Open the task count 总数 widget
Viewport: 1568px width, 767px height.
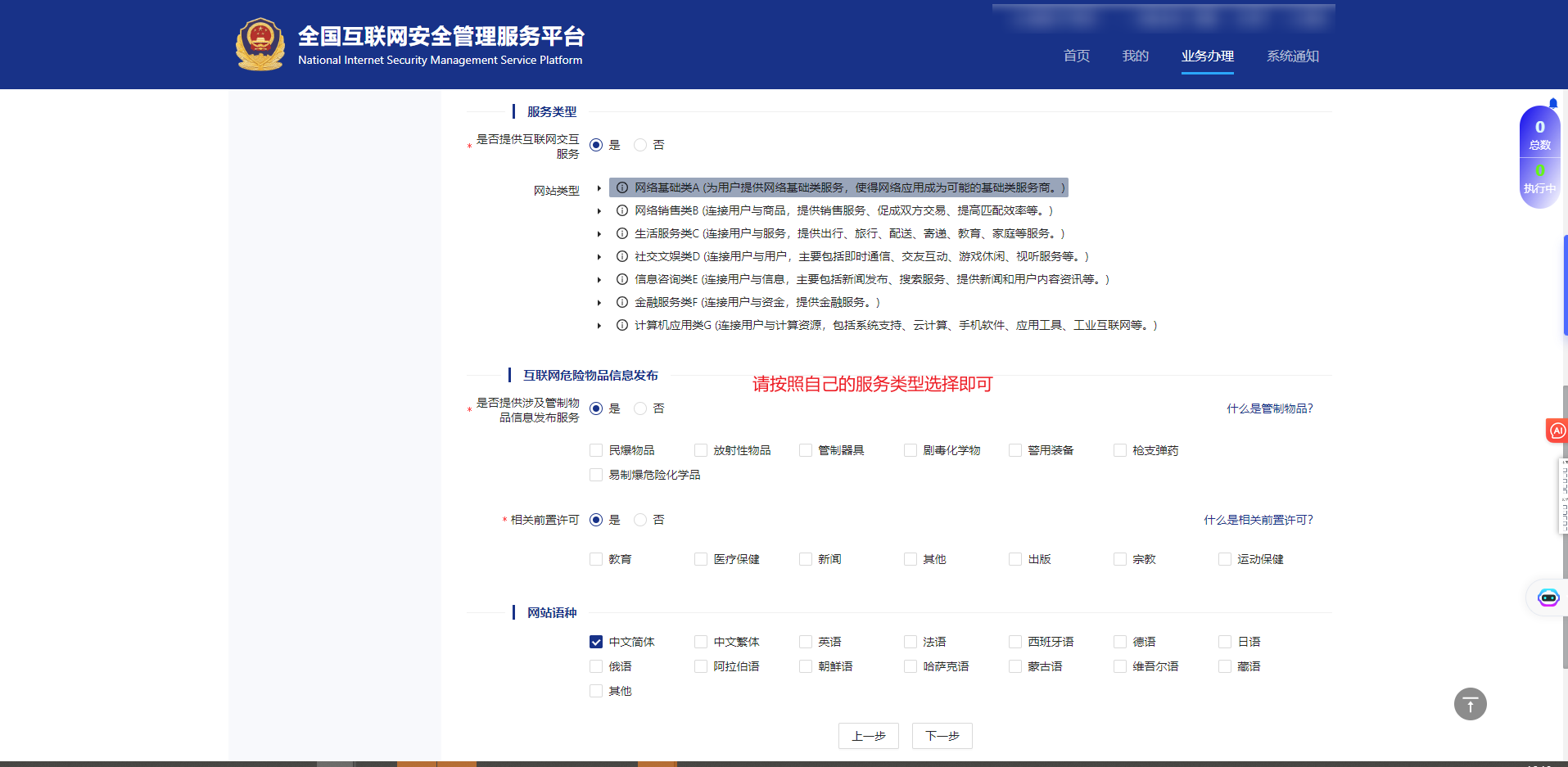tap(1539, 134)
